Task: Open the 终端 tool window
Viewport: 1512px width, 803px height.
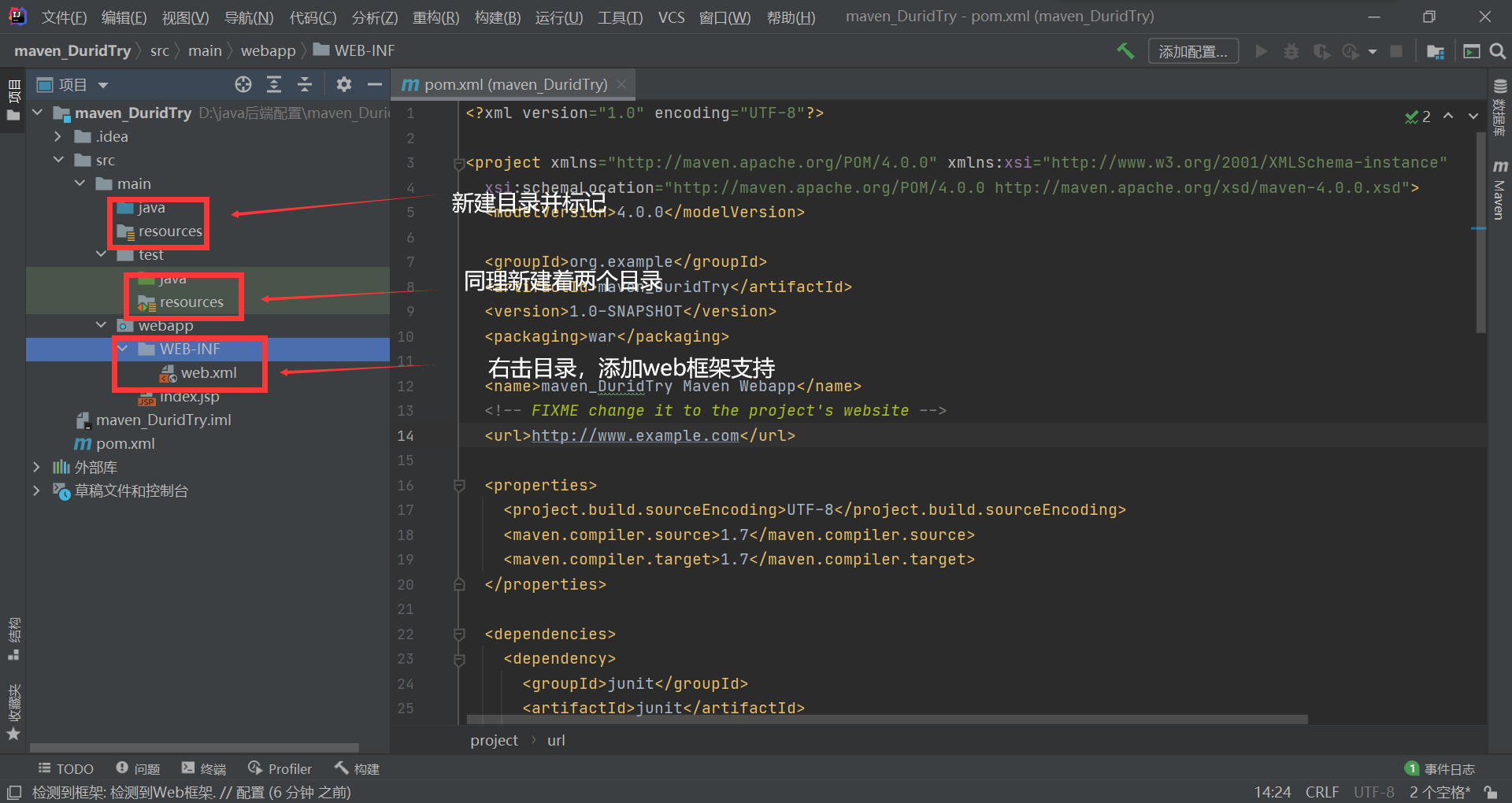Action: pos(204,768)
